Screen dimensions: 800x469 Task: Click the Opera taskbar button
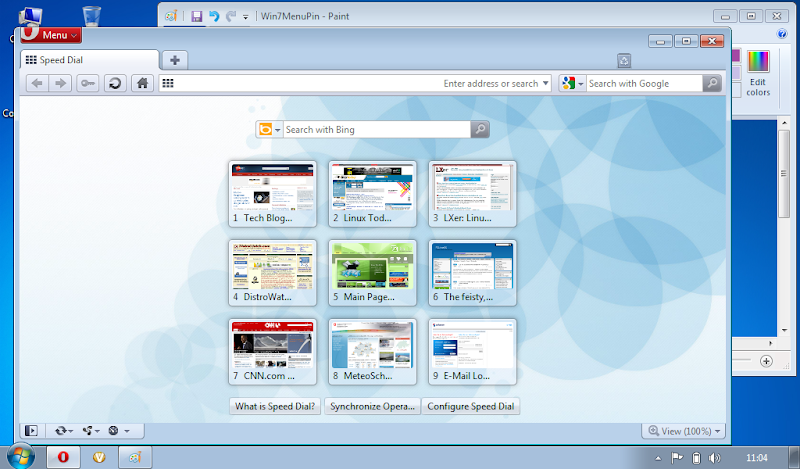coord(63,457)
